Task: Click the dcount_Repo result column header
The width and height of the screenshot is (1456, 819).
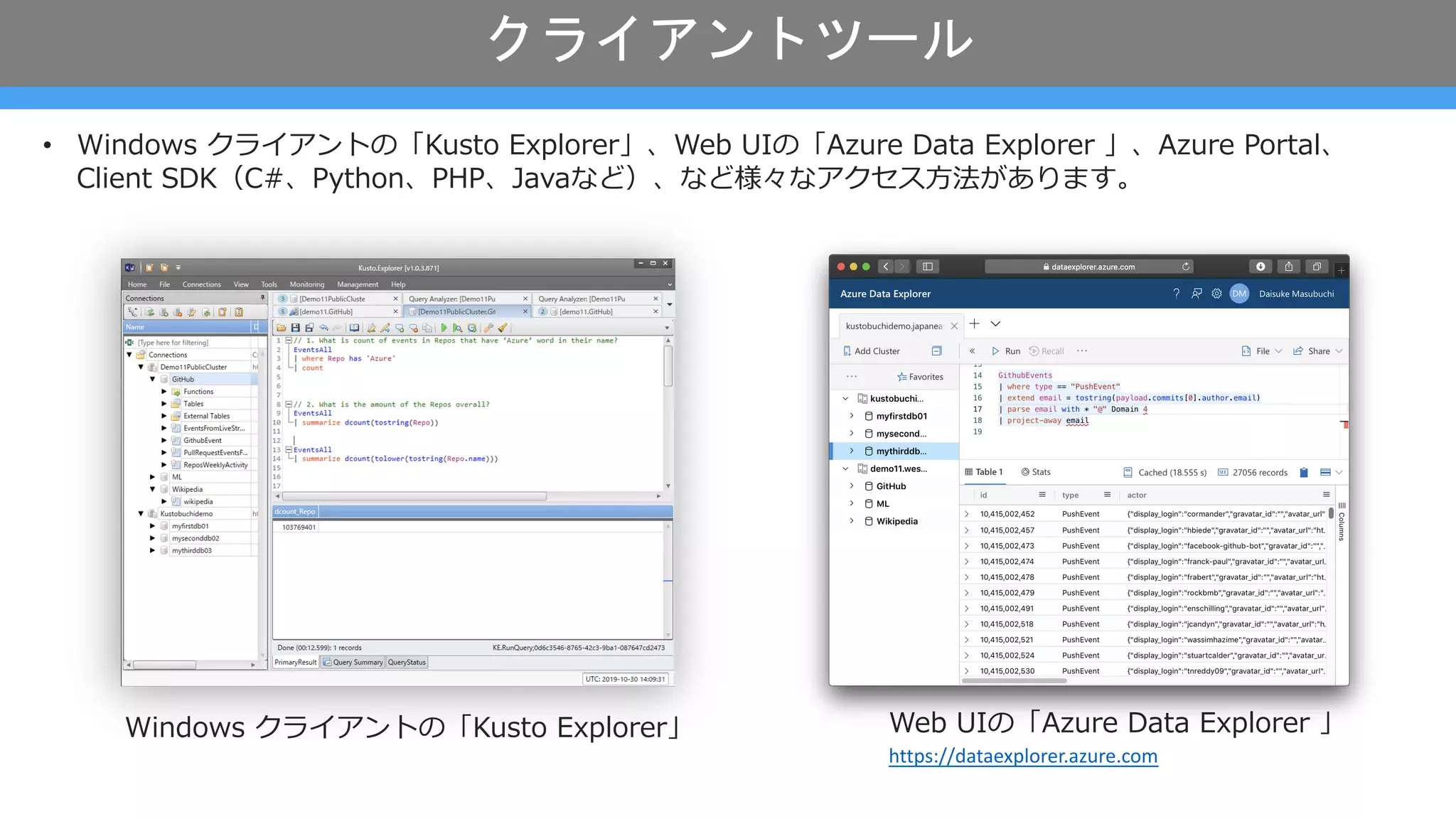Action: [x=296, y=512]
